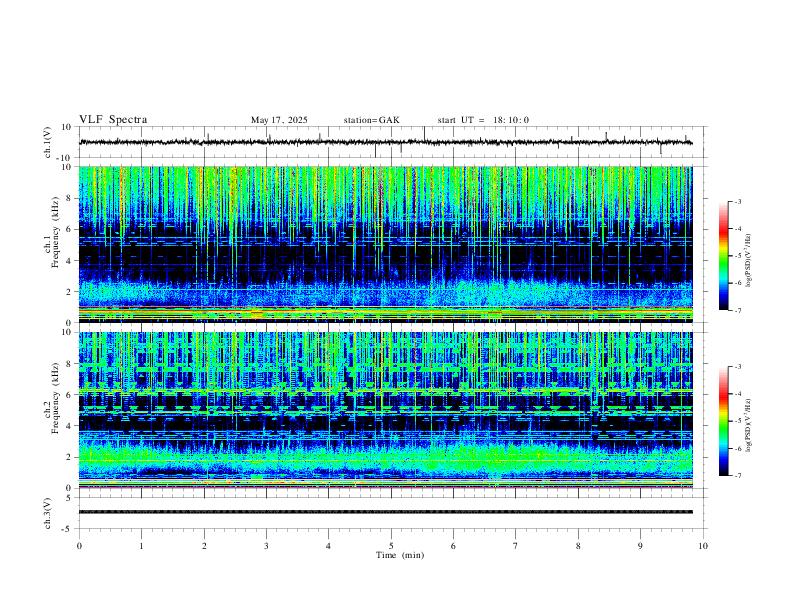Click the ch.2 spectrogram panel

(x=386, y=410)
